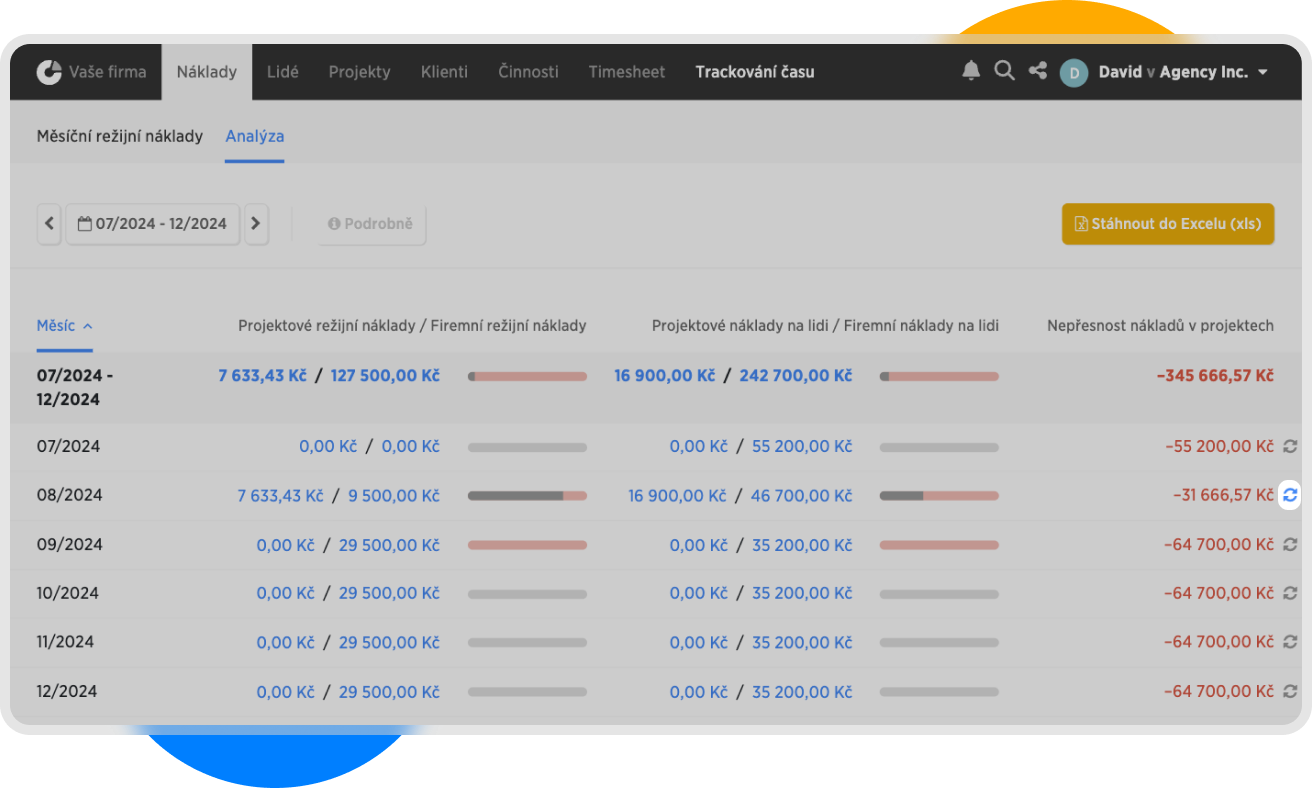Go to next period with right arrow
Viewport: 1312px width, 788px height.
(x=256, y=224)
